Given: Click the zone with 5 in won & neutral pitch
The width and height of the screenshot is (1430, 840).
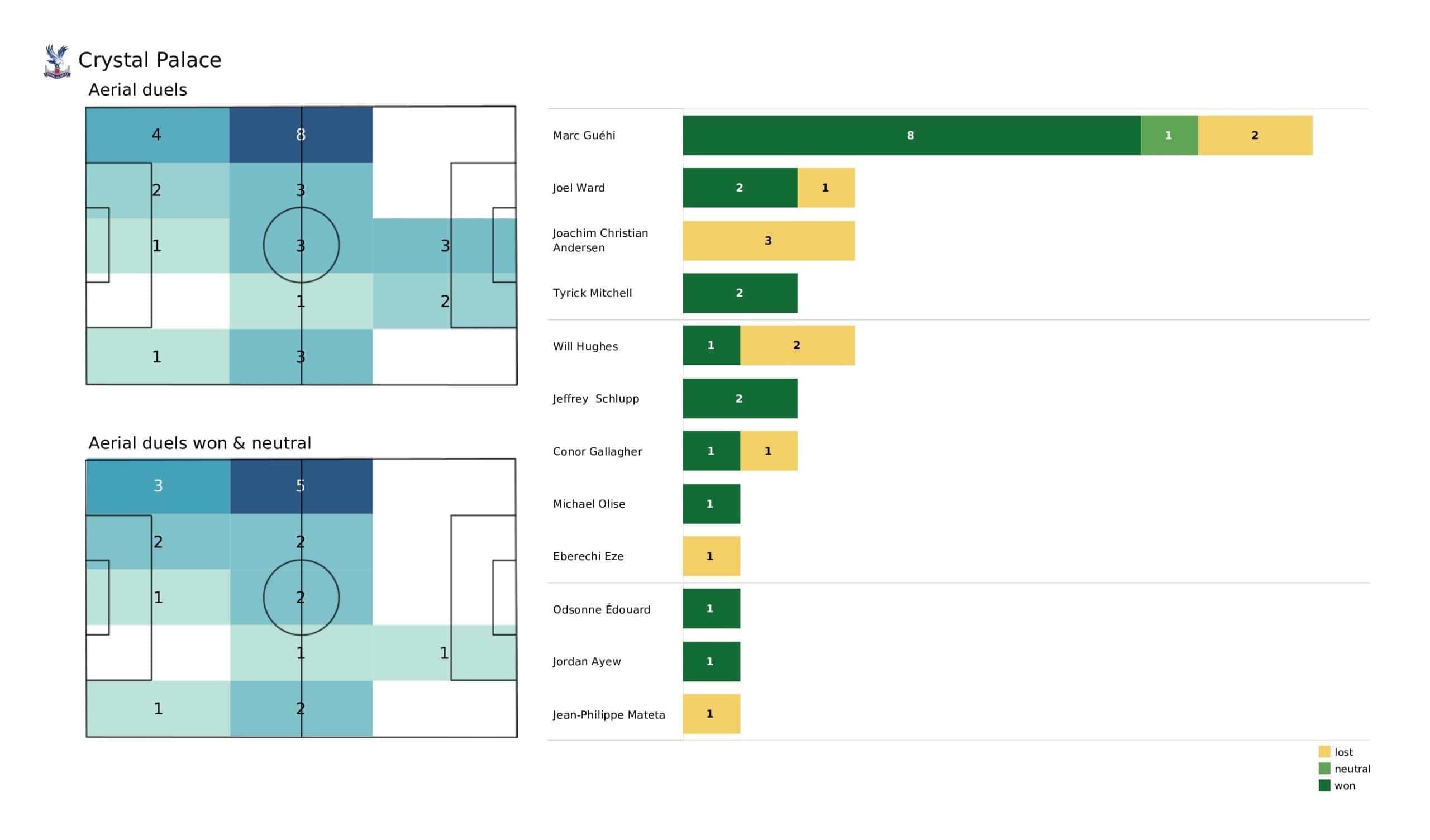Looking at the screenshot, I should coord(301,486).
